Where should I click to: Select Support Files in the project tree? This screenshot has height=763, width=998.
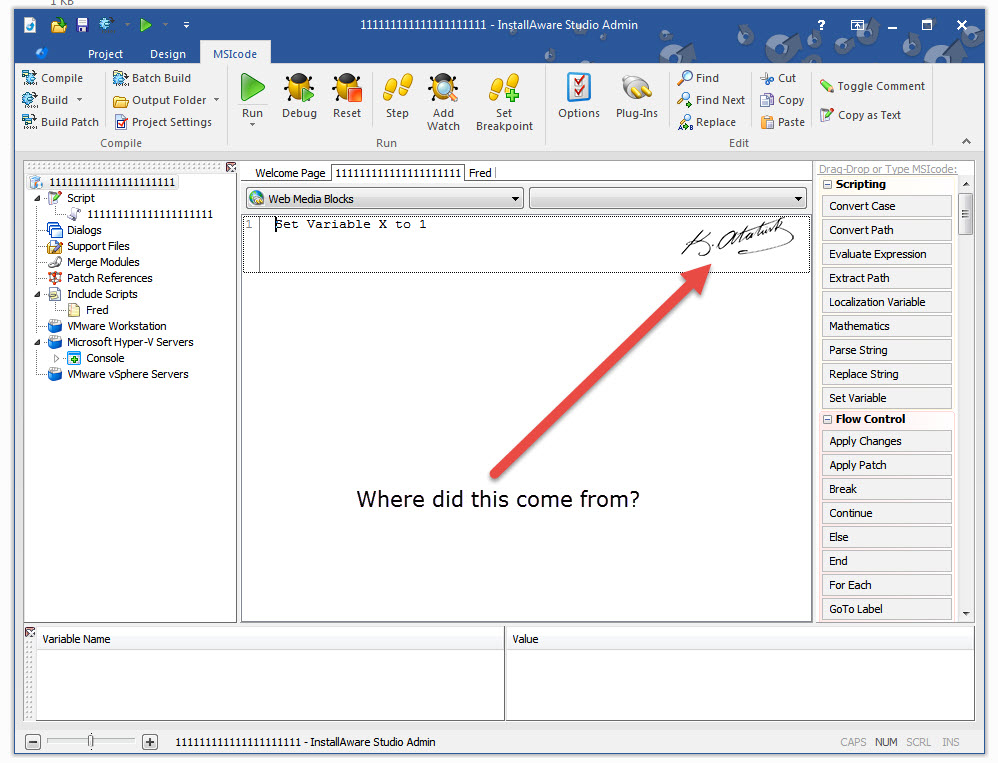click(98, 246)
